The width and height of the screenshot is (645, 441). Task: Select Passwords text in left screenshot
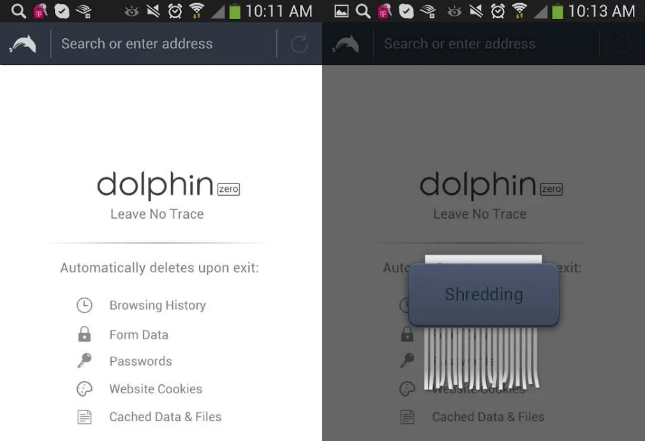pyautogui.click(x=141, y=361)
